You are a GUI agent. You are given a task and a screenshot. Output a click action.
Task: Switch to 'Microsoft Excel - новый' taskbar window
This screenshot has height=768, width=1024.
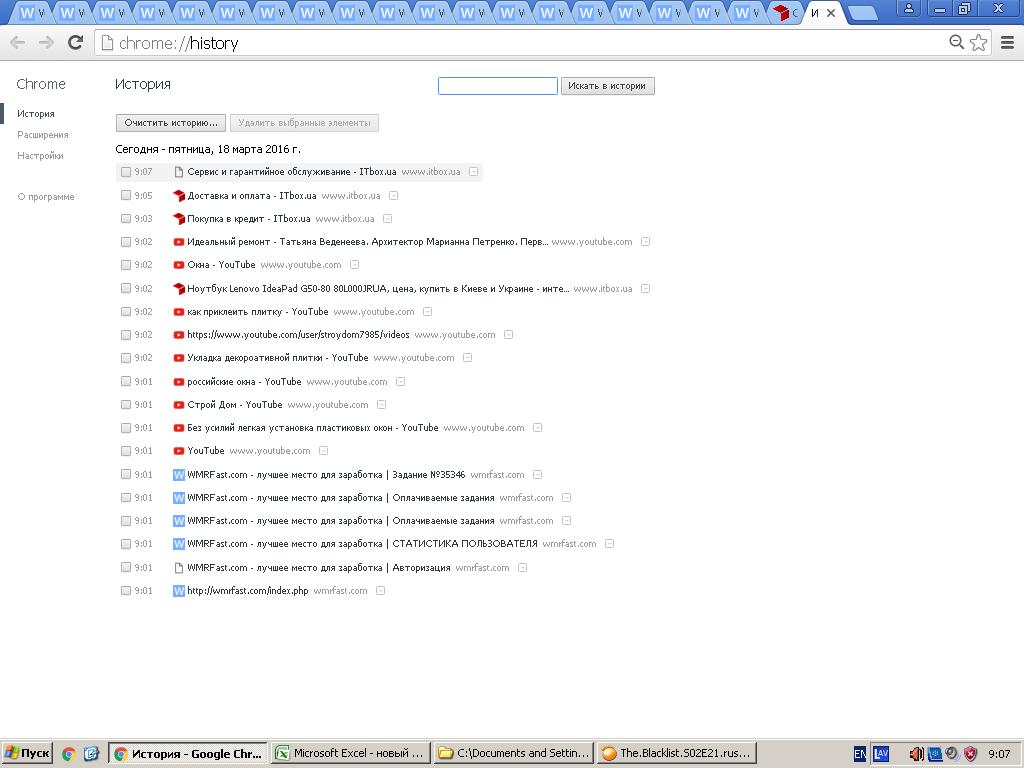(x=351, y=754)
